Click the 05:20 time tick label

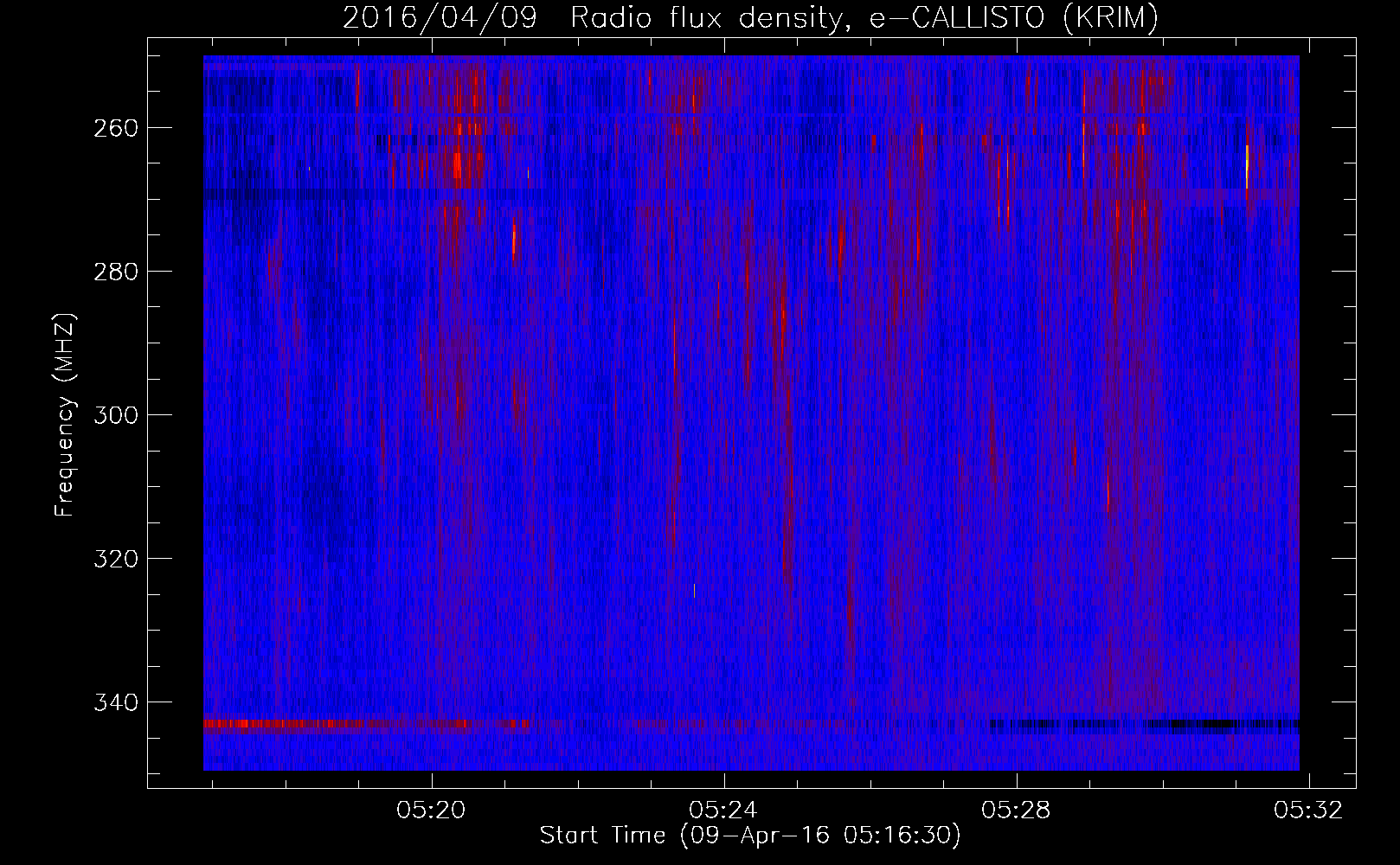pos(431,811)
